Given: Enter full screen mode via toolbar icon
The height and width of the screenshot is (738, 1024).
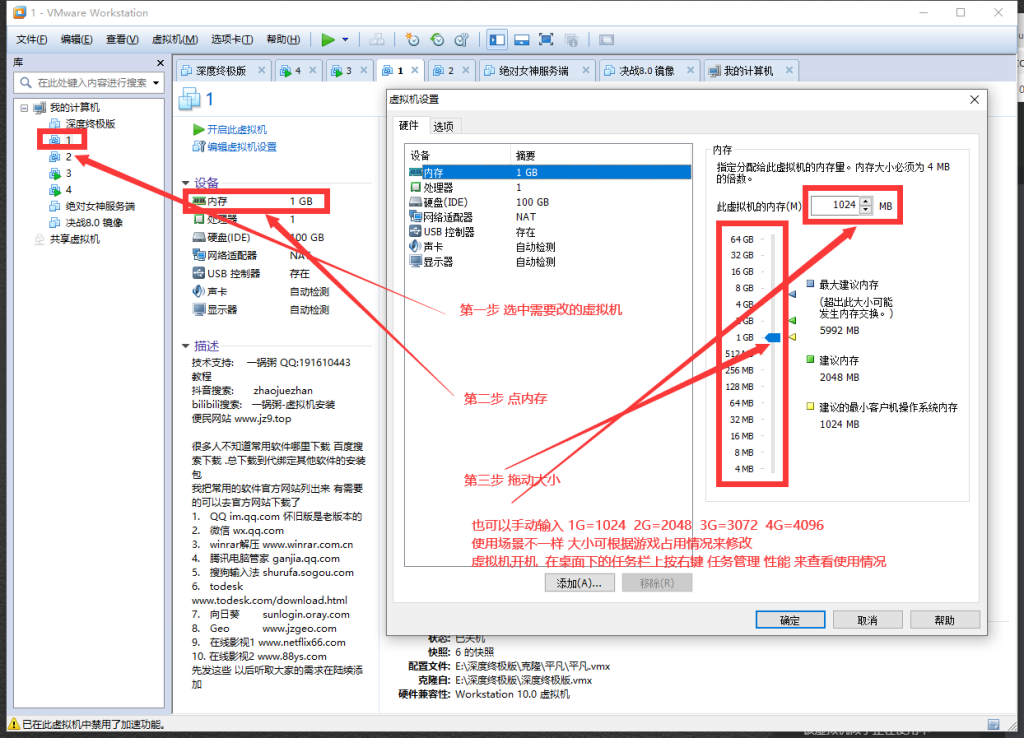Looking at the screenshot, I should click(x=546, y=40).
